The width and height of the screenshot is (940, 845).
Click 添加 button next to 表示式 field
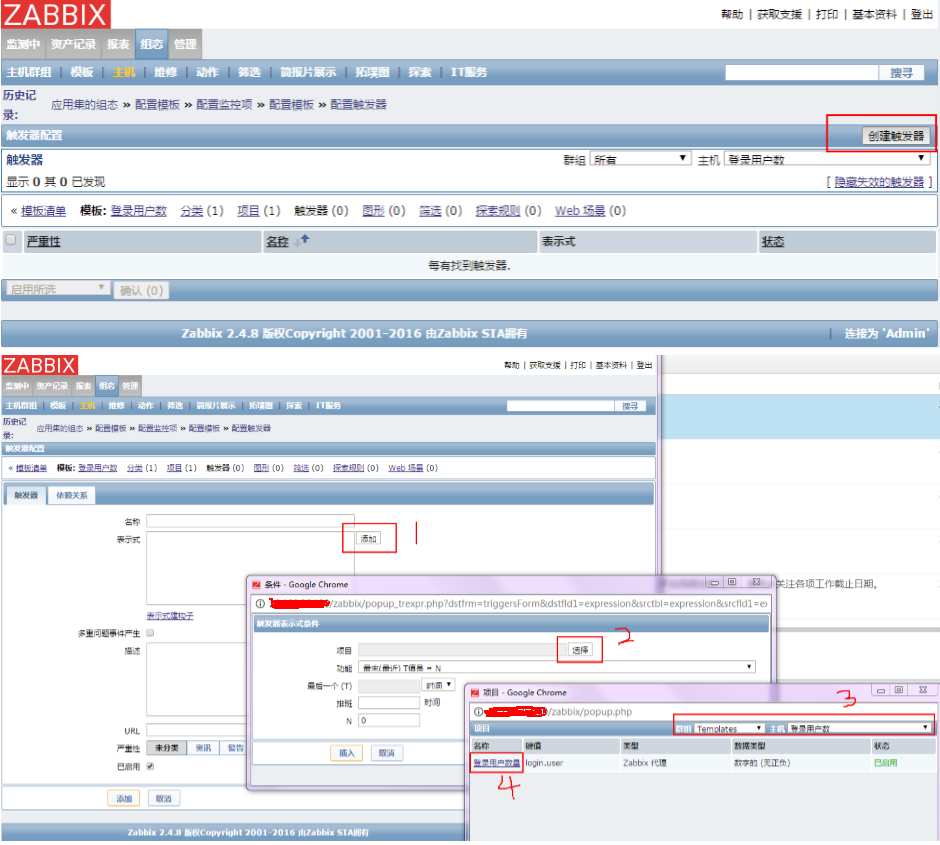pos(368,539)
